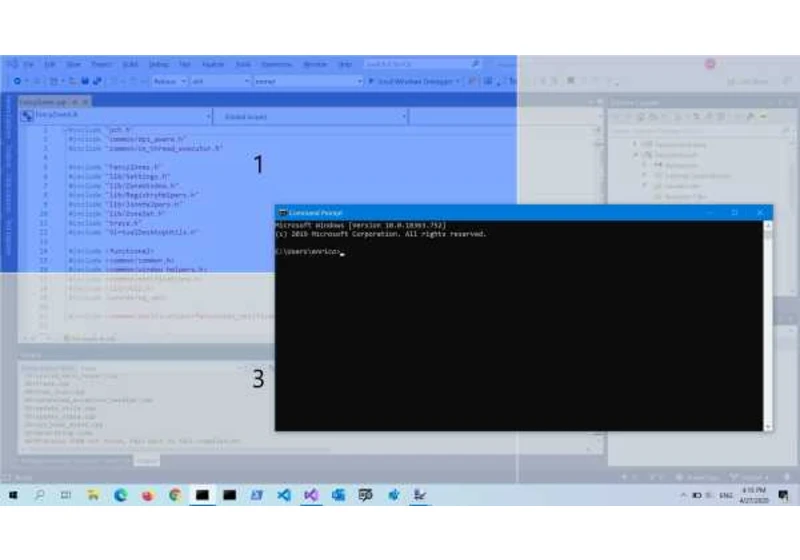This screenshot has width=800, height=560.
Task: Maximize the Command Prompt window
Action: coord(735,212)
